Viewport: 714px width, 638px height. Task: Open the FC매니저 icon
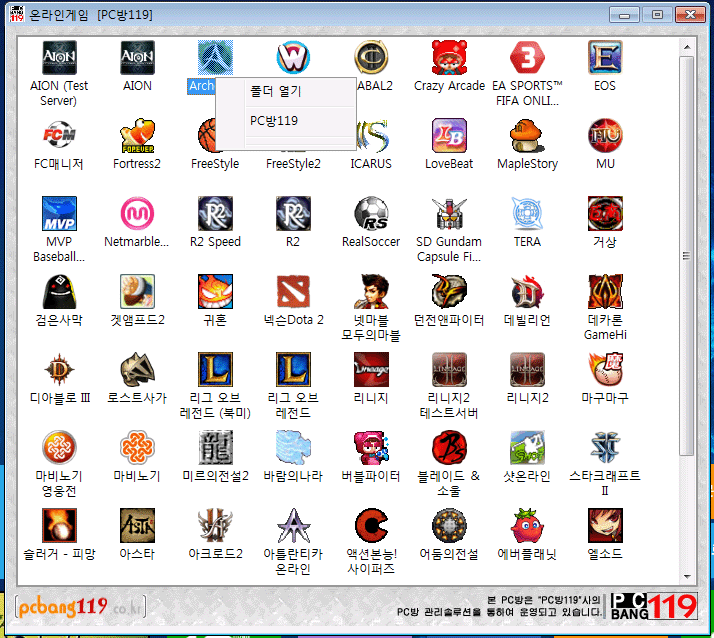point(59,136)
